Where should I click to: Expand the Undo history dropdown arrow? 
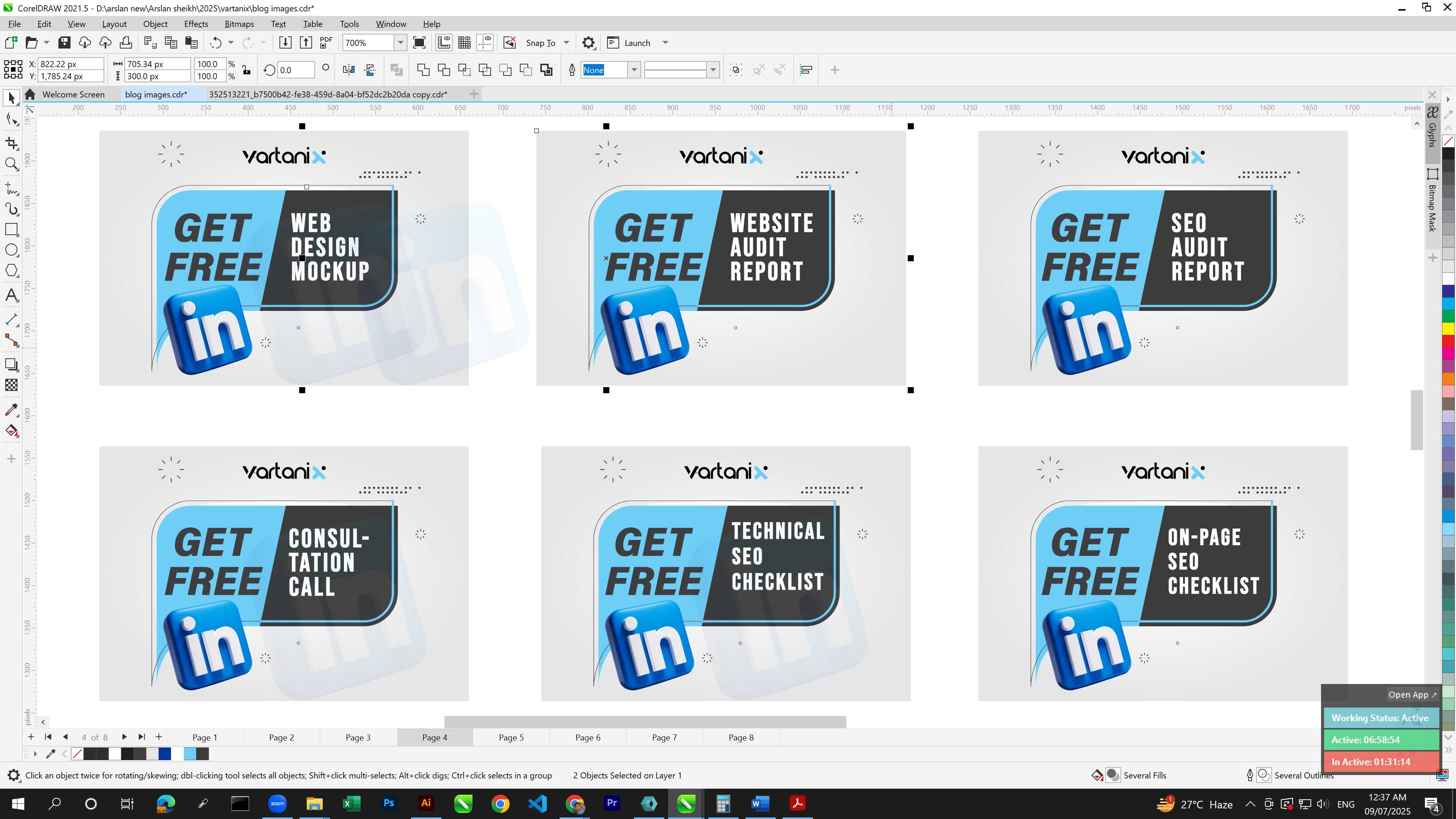click(231, 42)
